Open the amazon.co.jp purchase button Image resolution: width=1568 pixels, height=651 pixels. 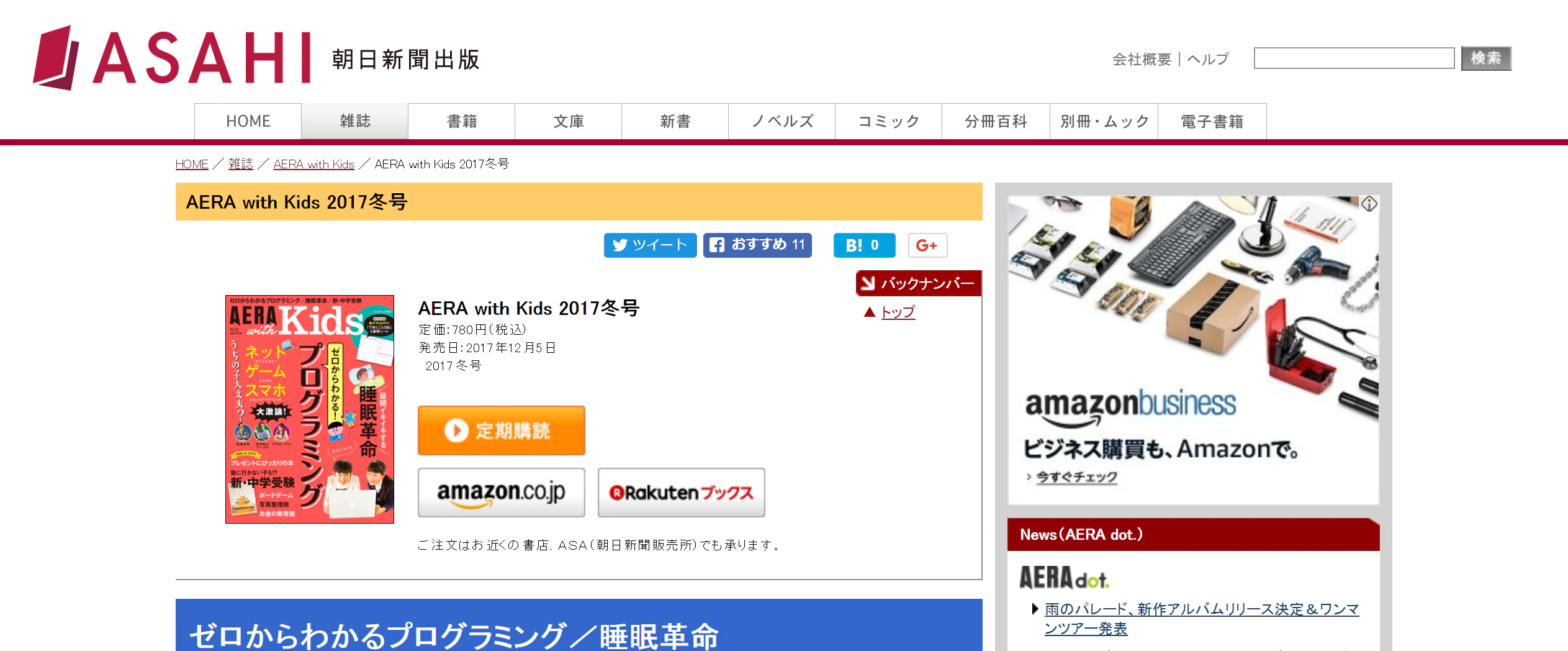[x=502, y=493]
